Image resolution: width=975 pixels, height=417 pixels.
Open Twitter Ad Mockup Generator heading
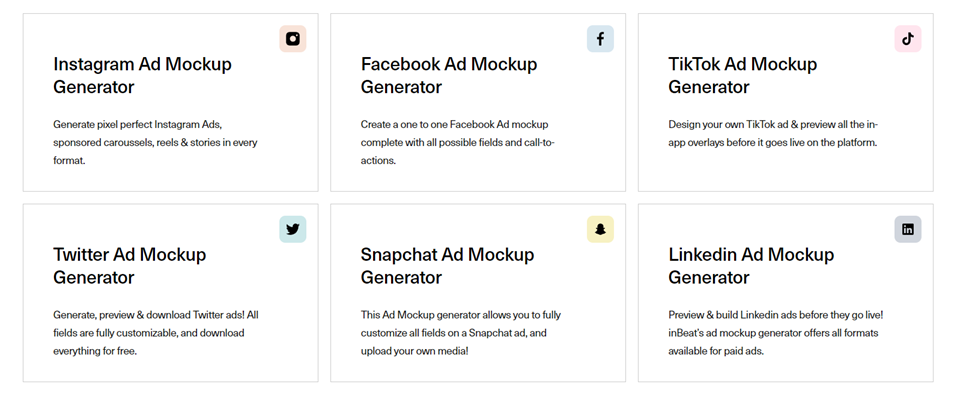(x=129, y=265)
